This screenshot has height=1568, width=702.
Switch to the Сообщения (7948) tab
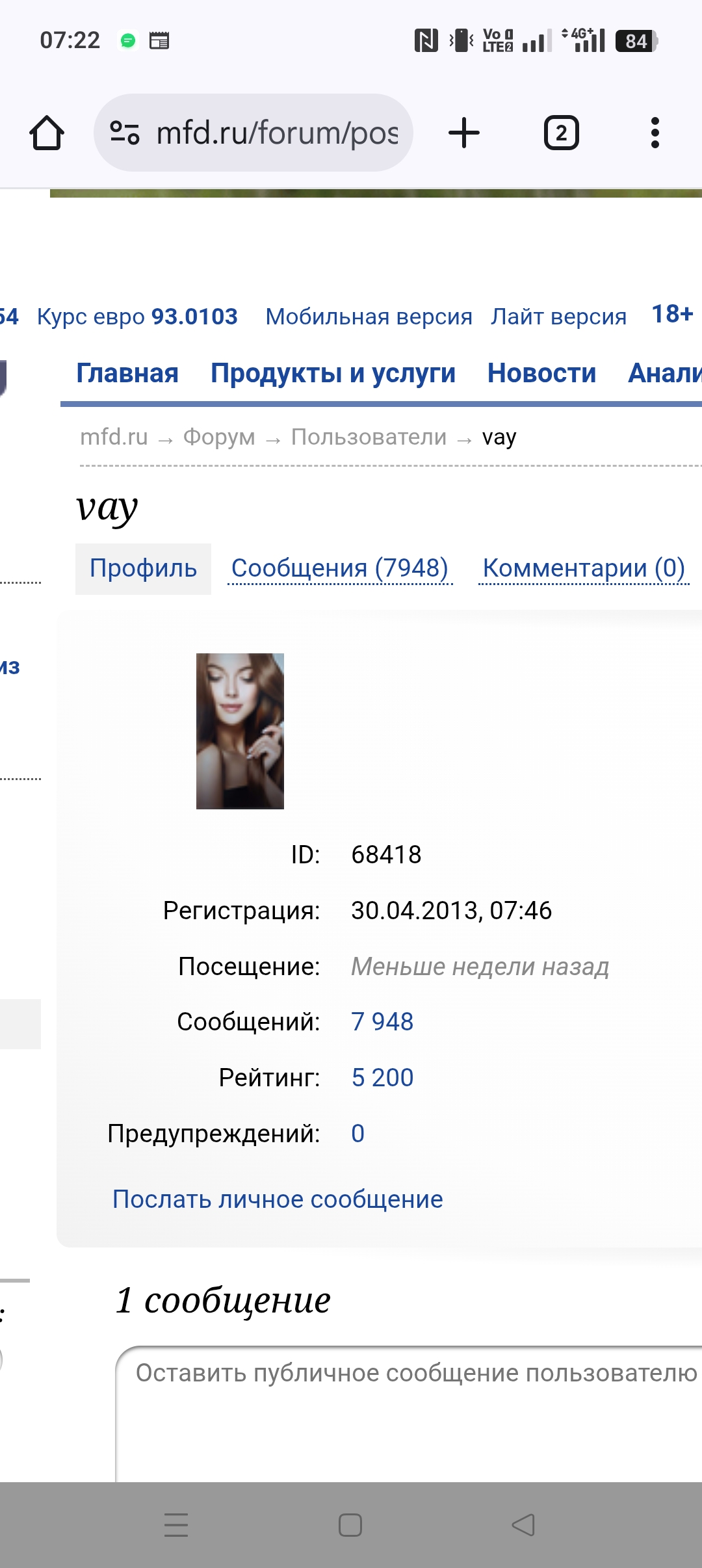coord(340,568)
